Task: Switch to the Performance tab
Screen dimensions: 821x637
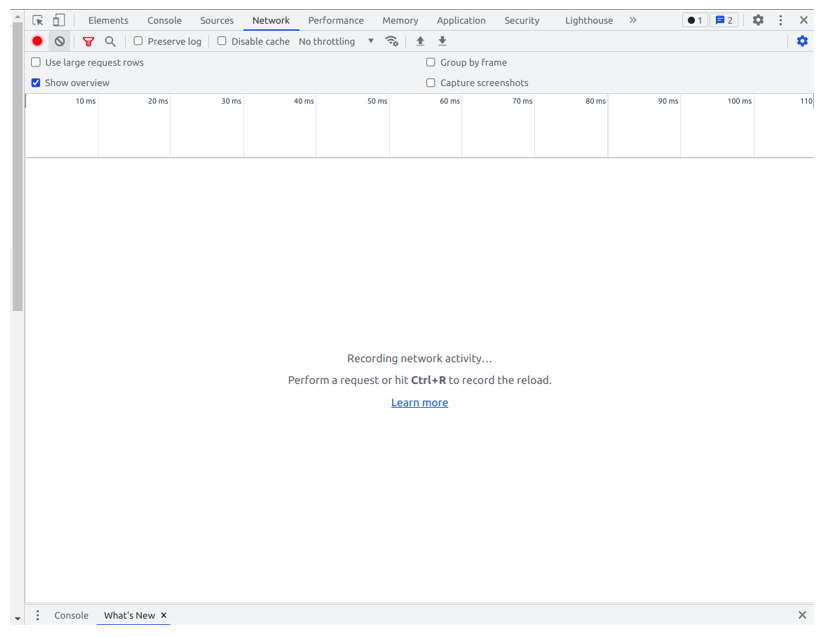Action: pyautogui.click(x=336, y=20)
